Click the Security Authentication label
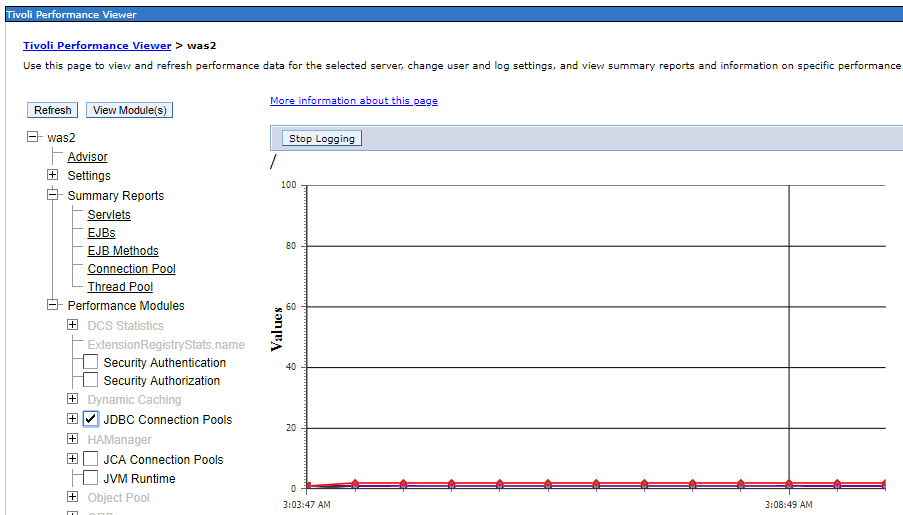903x515 pixels. 165,363
